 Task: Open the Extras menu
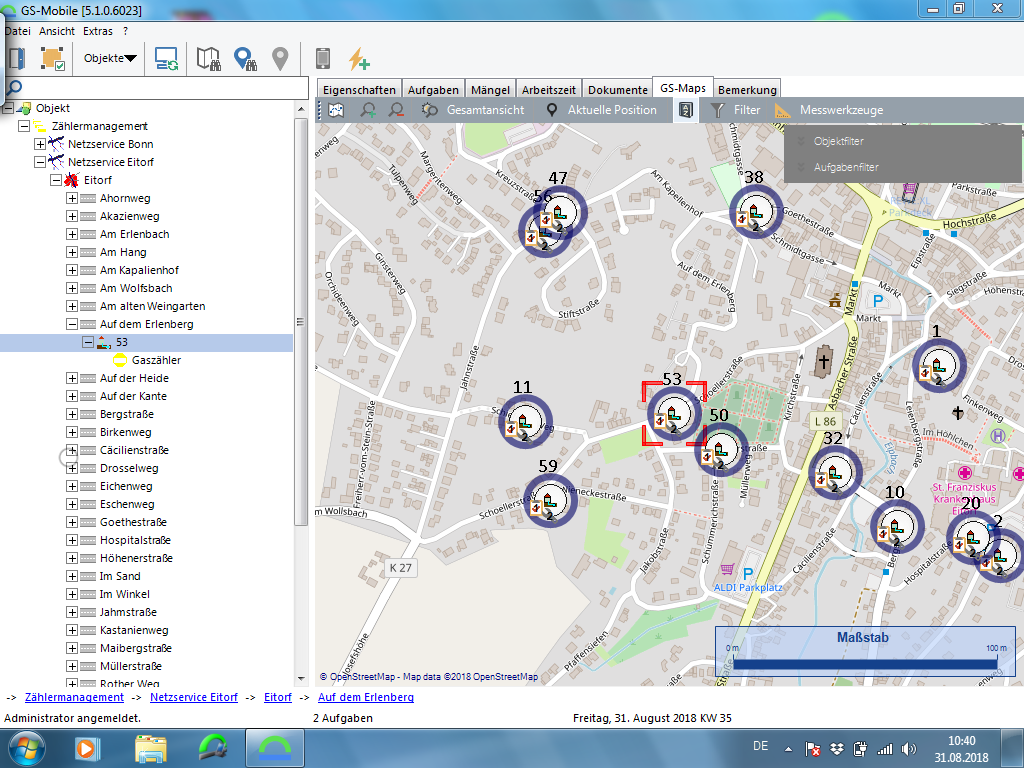click(x=98, y=31)
